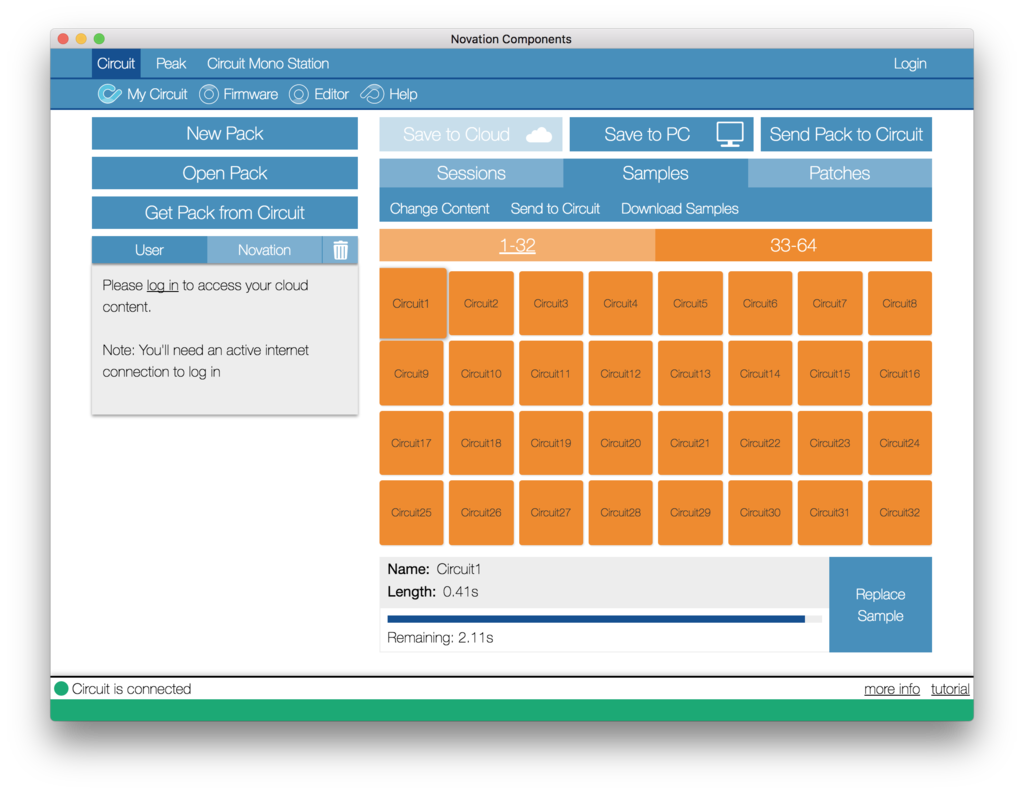Show the User packs tab
Screen dimensions: 1024x793
tap(149, 250)
